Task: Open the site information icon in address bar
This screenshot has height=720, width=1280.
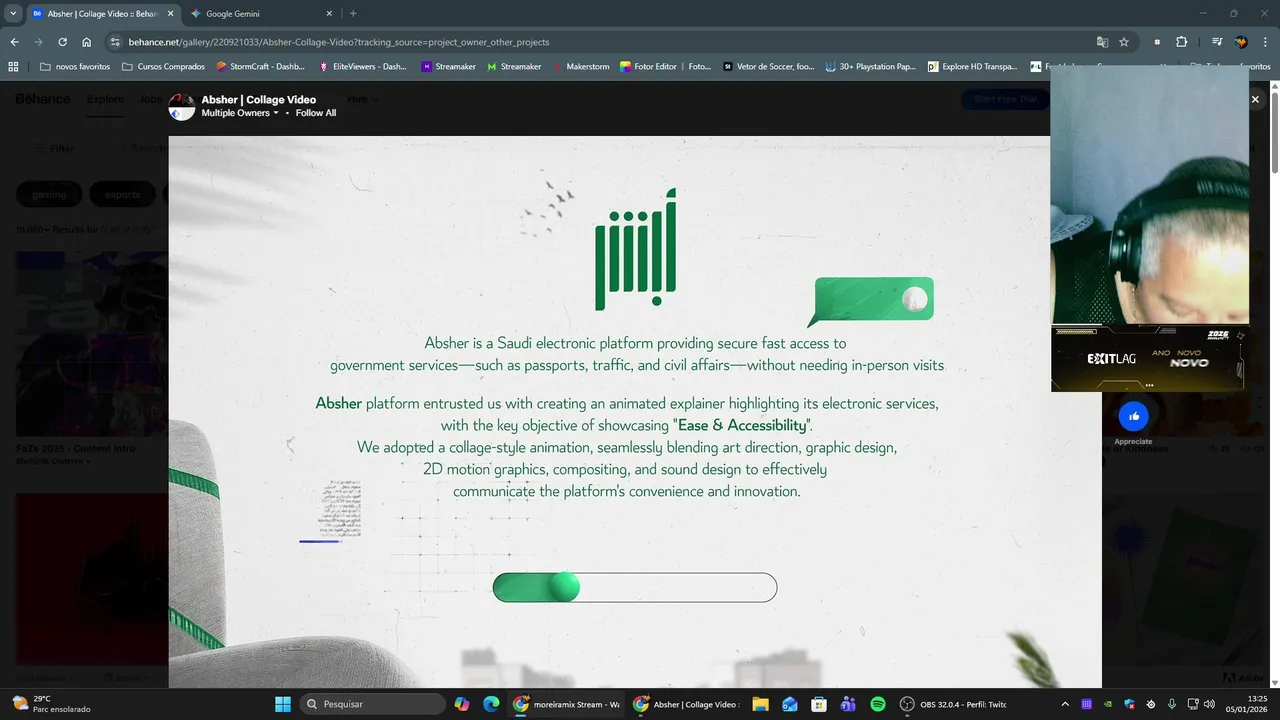Action: [x=115, y=42]
